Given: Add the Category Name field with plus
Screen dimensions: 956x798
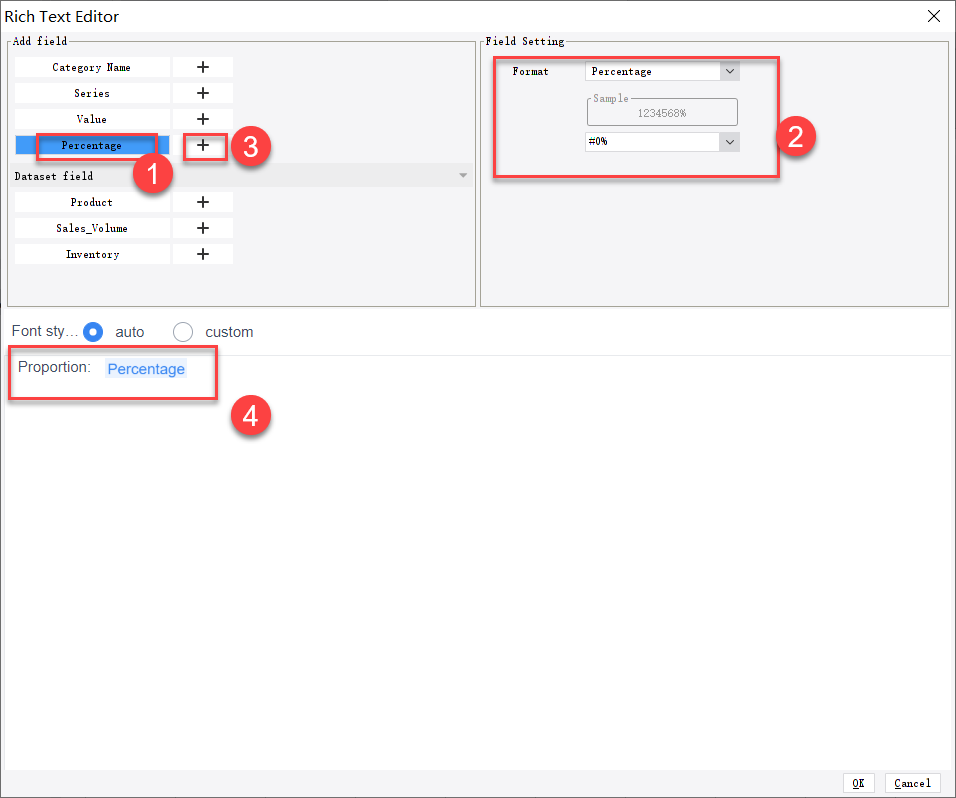Looking at the screenshot, I should [202, 67].
